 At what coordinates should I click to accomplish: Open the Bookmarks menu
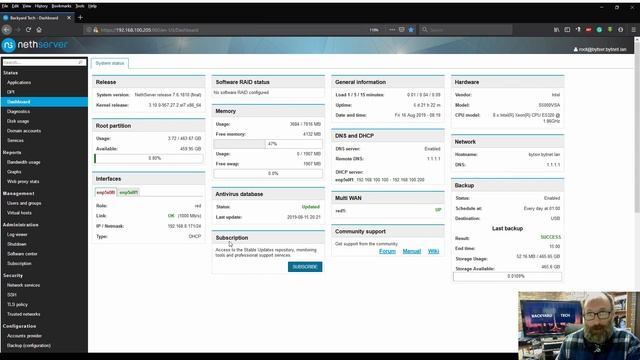pos(61,6)
